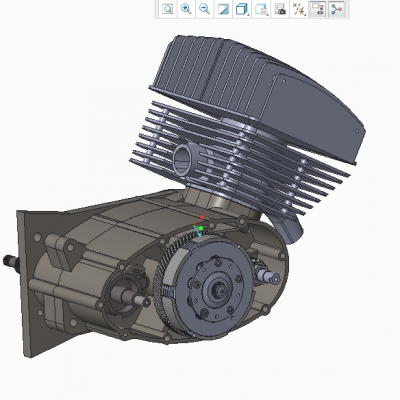Click the Refit view icon

tap(168, 9)
